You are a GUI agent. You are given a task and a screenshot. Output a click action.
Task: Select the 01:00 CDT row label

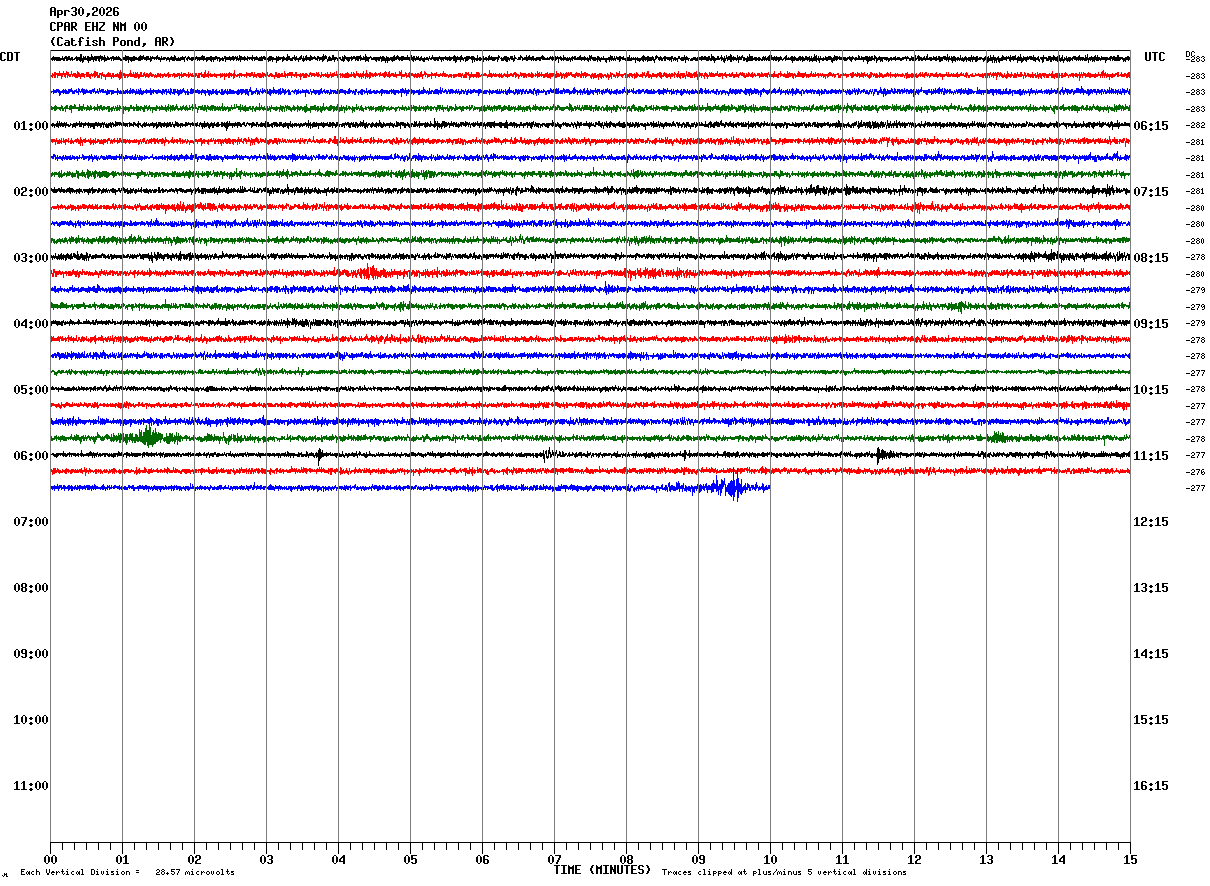tap(31, 125)
